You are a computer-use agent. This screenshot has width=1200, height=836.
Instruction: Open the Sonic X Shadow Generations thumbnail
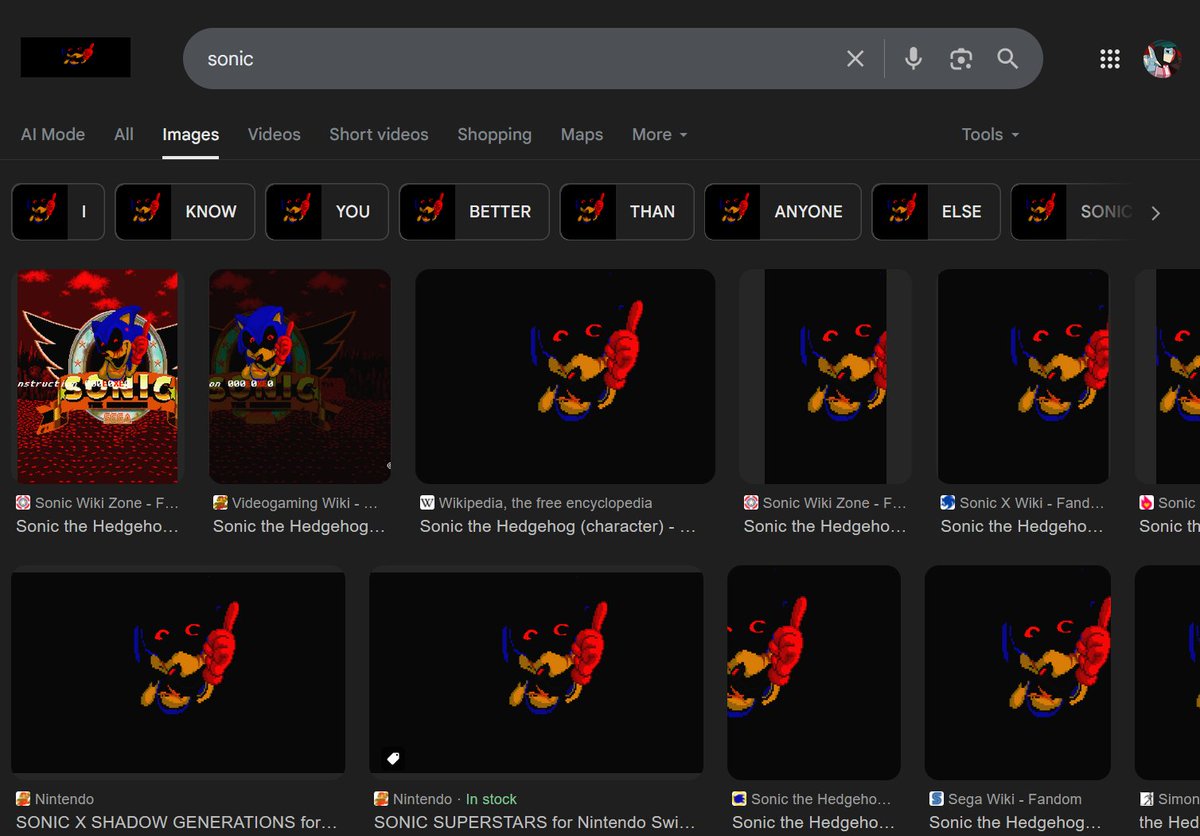(x=178, y=673)
